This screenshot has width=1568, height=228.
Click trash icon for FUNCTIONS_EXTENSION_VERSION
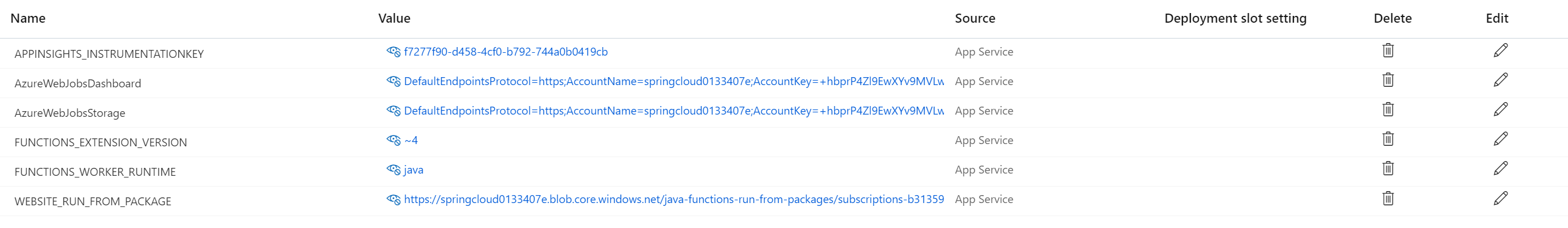point(1388,139)
